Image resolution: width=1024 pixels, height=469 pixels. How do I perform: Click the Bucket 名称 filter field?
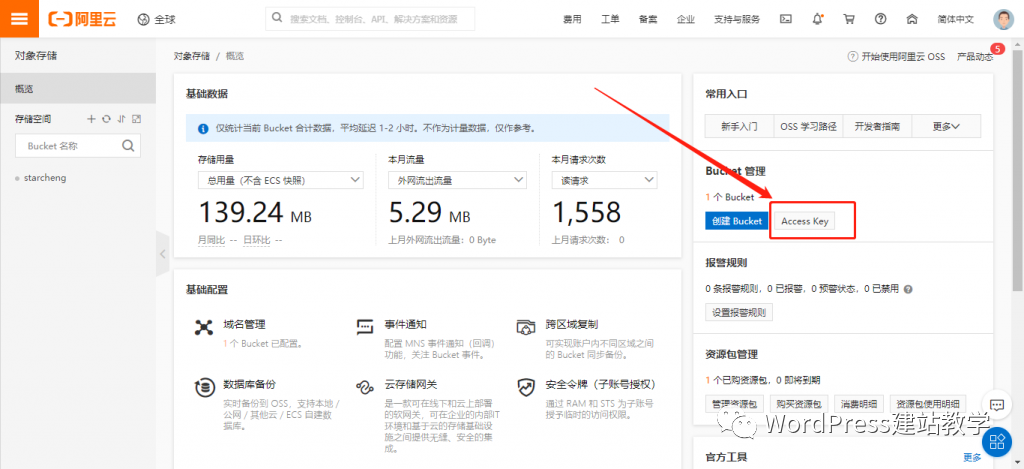coord(78,146)
